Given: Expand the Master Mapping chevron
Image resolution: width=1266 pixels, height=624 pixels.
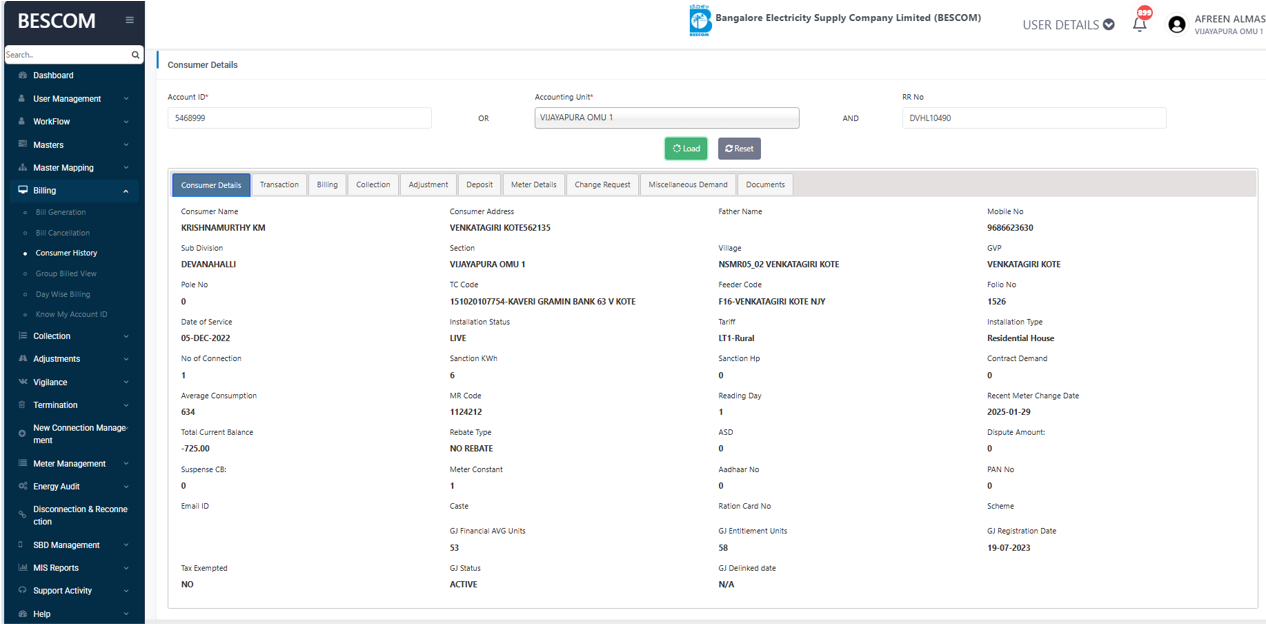Looking at the screenshot, I should (x=126, y=168).
